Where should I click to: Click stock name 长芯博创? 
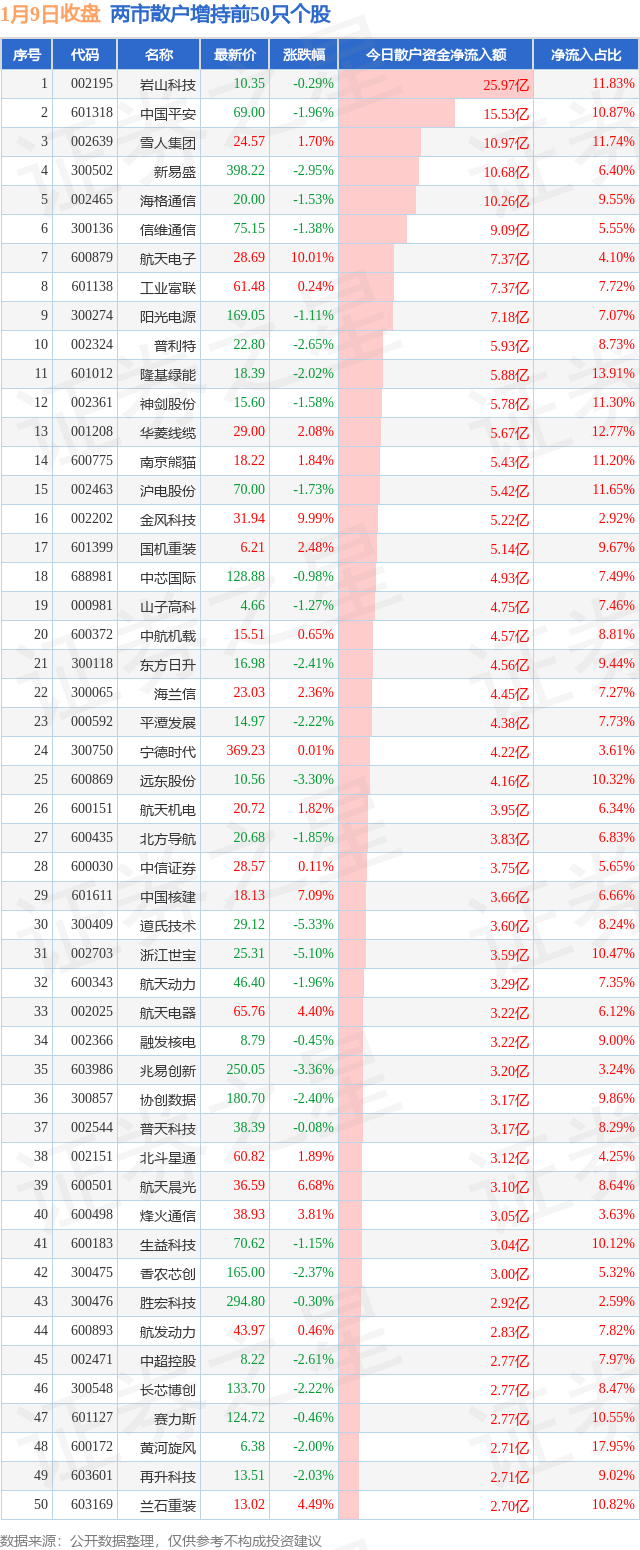pyautogui.click(x=169, y=1389)
